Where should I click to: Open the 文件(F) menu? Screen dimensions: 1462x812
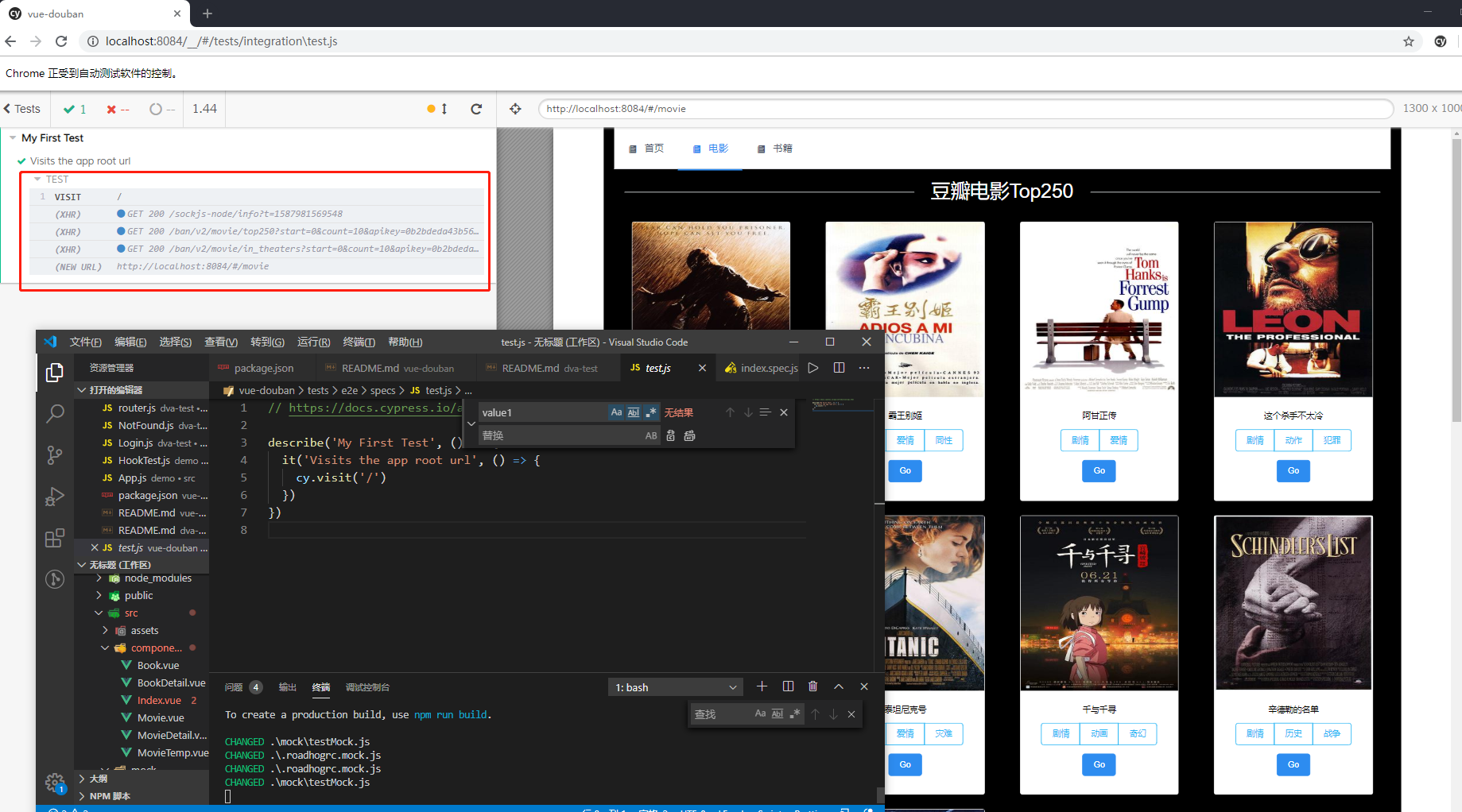(86, 342)
